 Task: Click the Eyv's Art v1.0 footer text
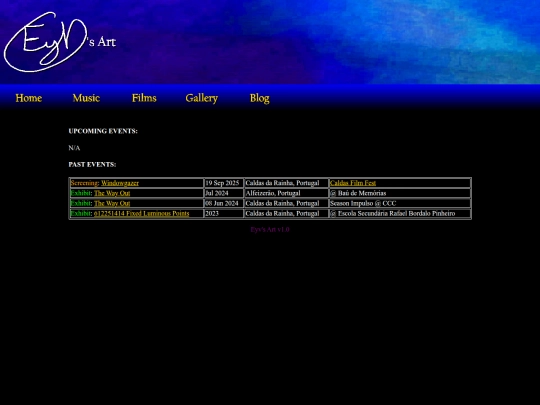pyautogui.click(x=270, y=229)
